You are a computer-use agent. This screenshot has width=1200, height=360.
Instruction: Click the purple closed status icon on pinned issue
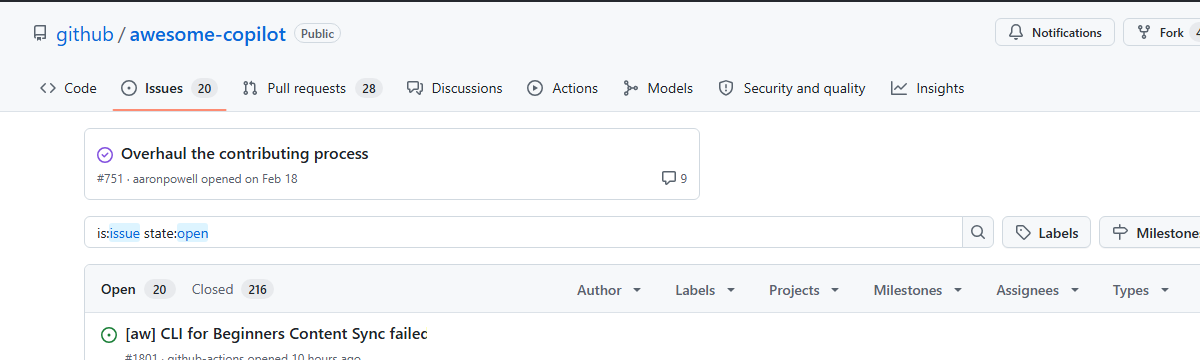tap(105, 154)
